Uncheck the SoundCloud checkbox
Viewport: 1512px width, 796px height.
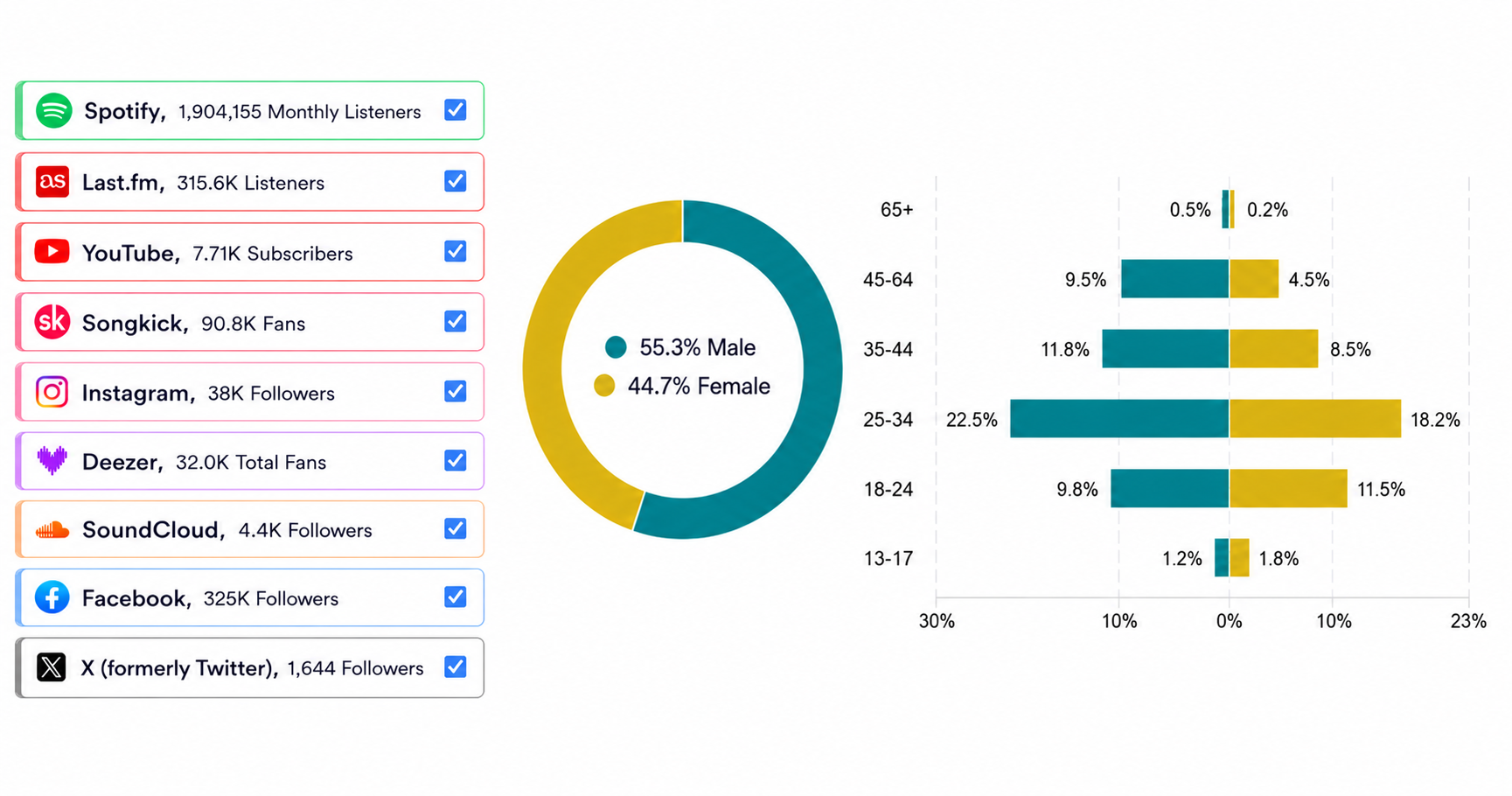tap(455, 528)
